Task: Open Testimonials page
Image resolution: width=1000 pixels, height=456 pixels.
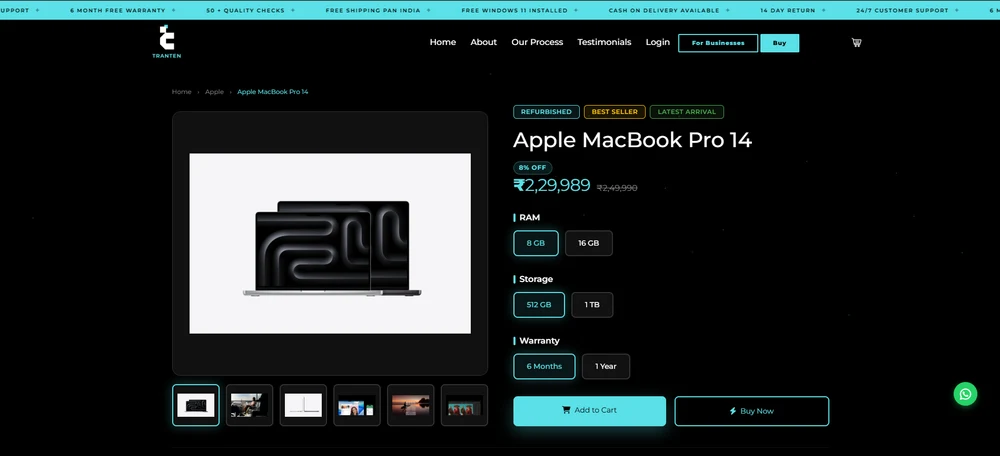Action: tap(604, 42)
